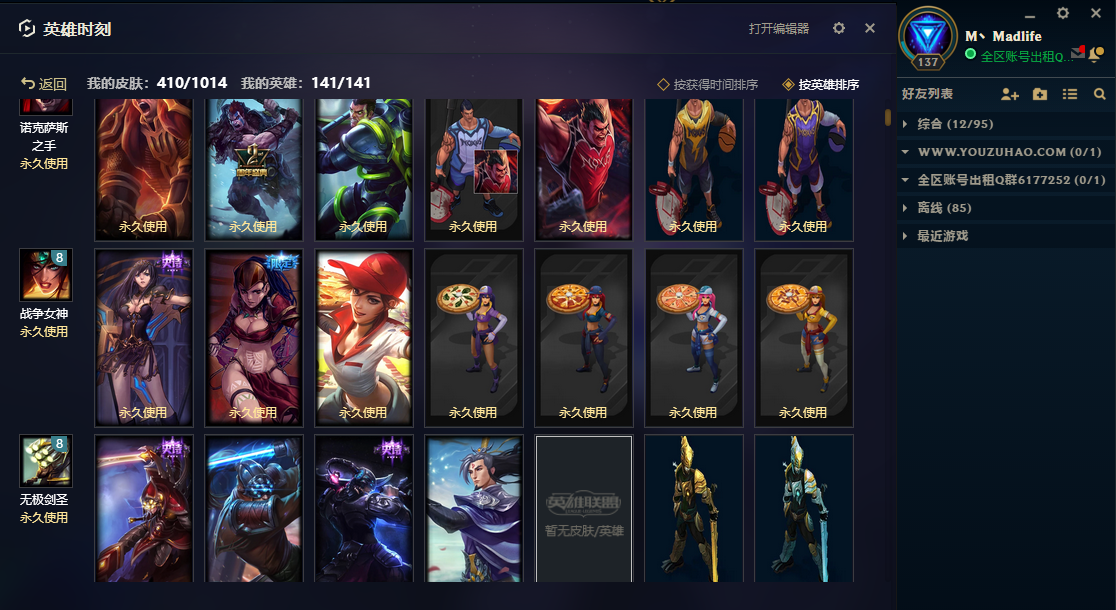Click the friend search magnifier icon

point(1100,94)
